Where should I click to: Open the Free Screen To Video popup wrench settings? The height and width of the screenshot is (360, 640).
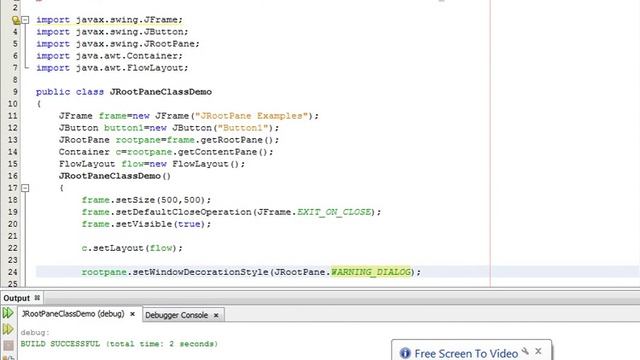526,351
